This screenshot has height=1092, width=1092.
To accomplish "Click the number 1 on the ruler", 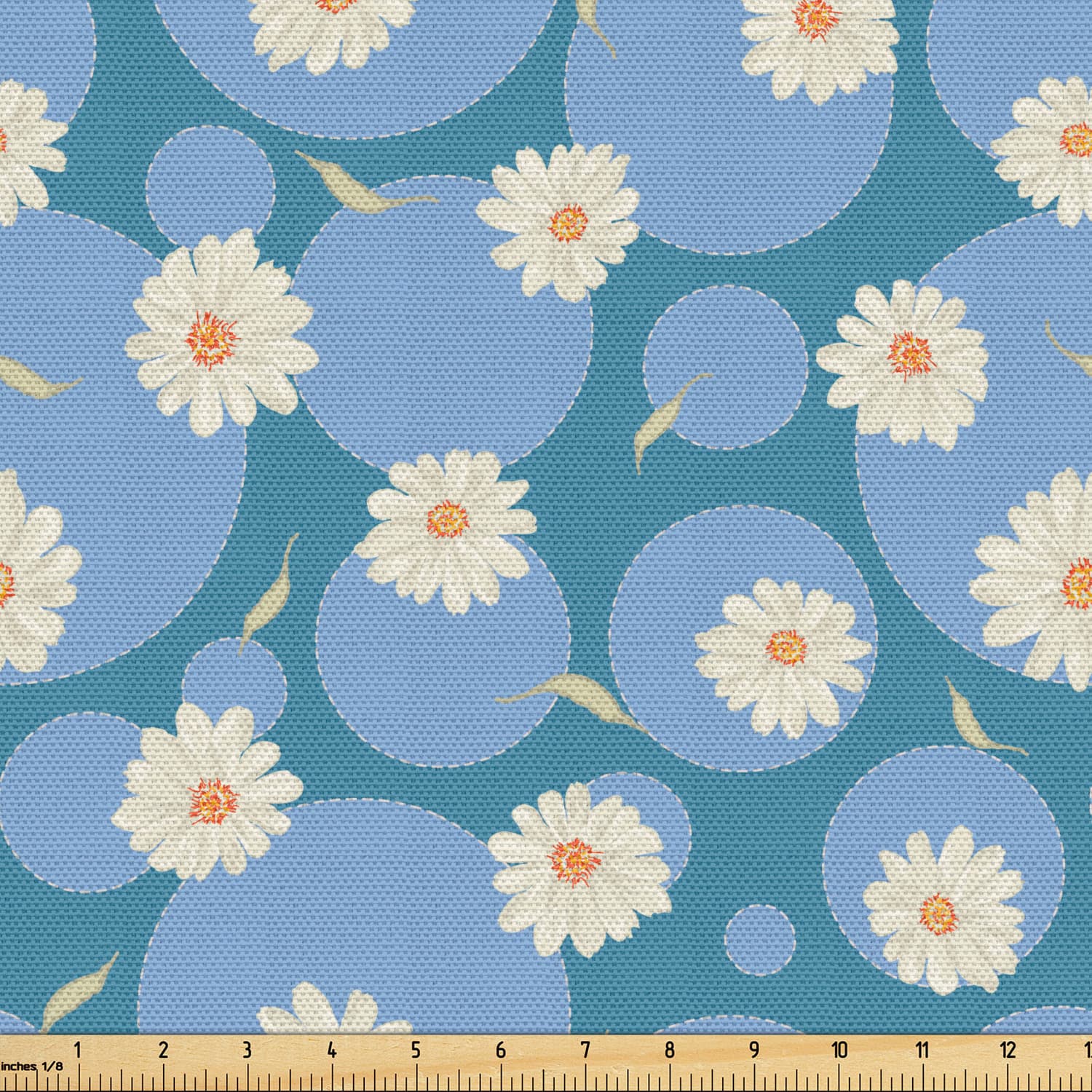I will [x=78, y=1050].
